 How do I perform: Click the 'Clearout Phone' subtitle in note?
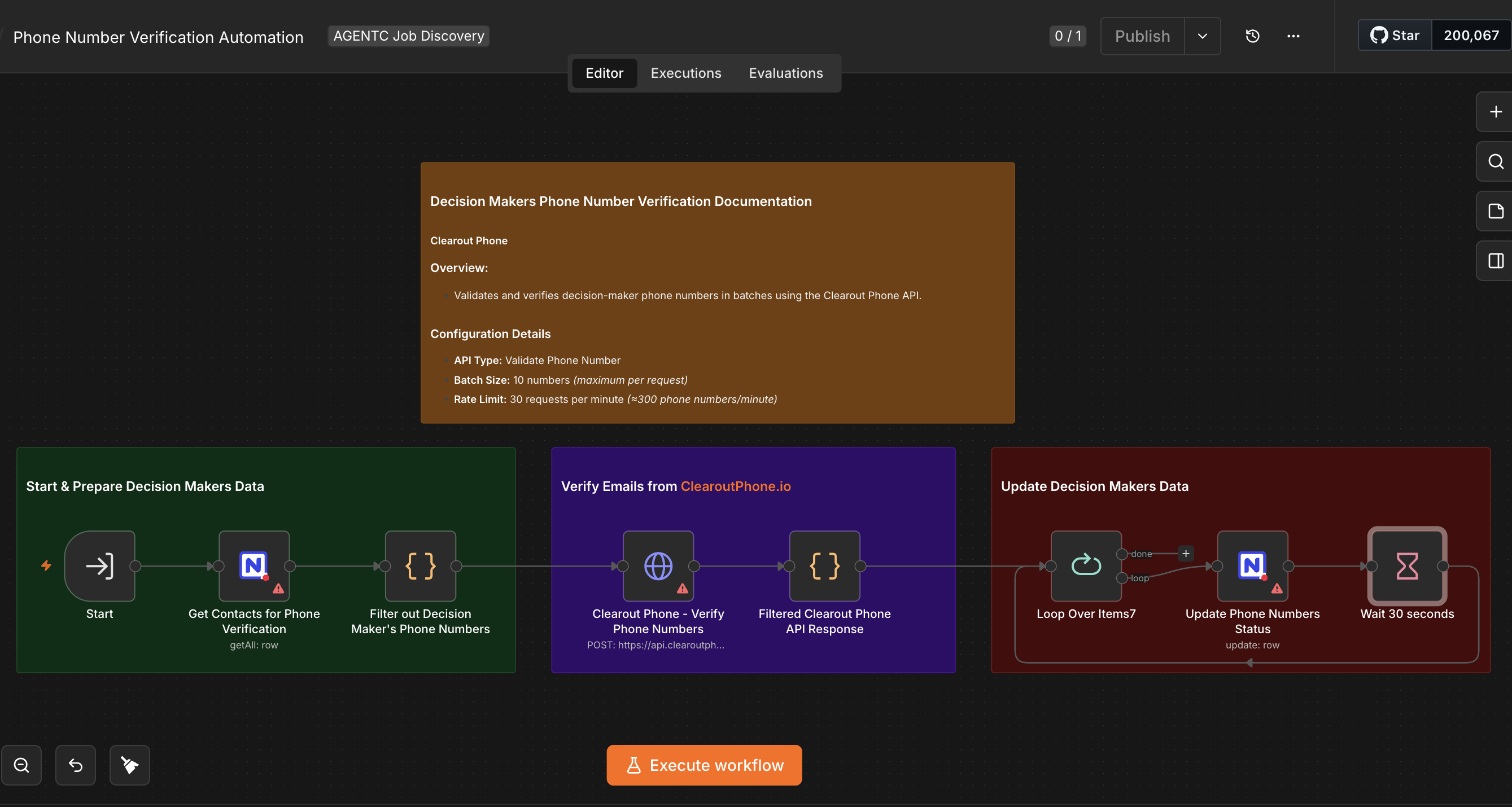click(x=469, y=241)
